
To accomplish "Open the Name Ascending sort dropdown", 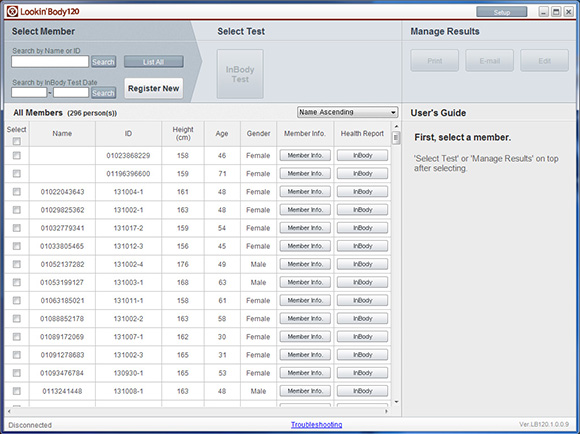I will [347, 112].
